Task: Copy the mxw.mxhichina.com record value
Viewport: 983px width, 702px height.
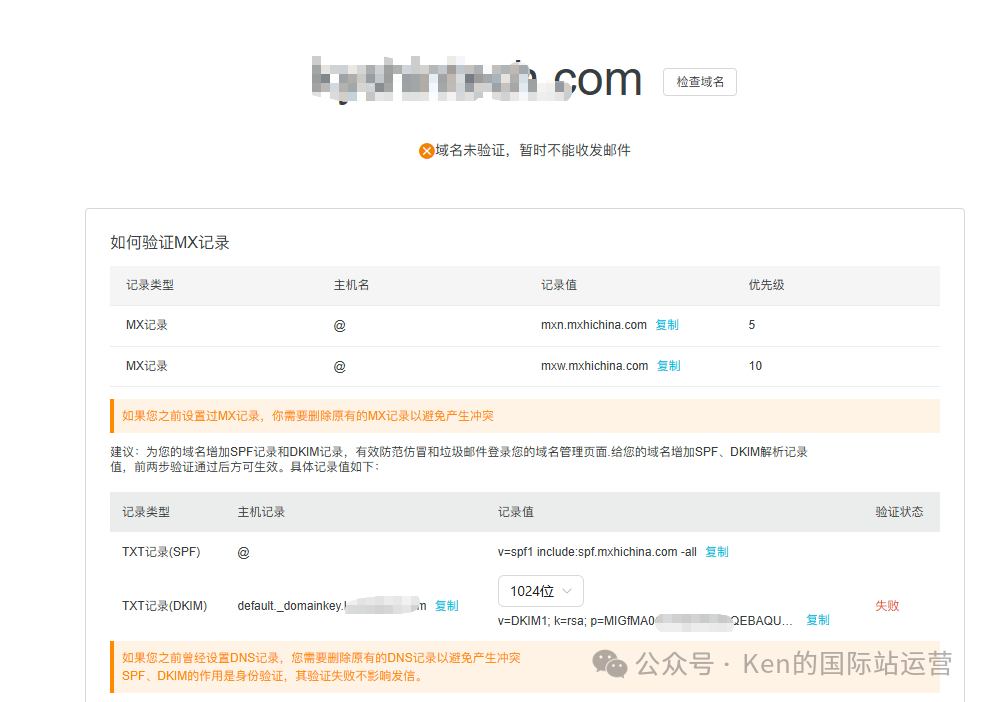Action: click(x=668, y=365)
